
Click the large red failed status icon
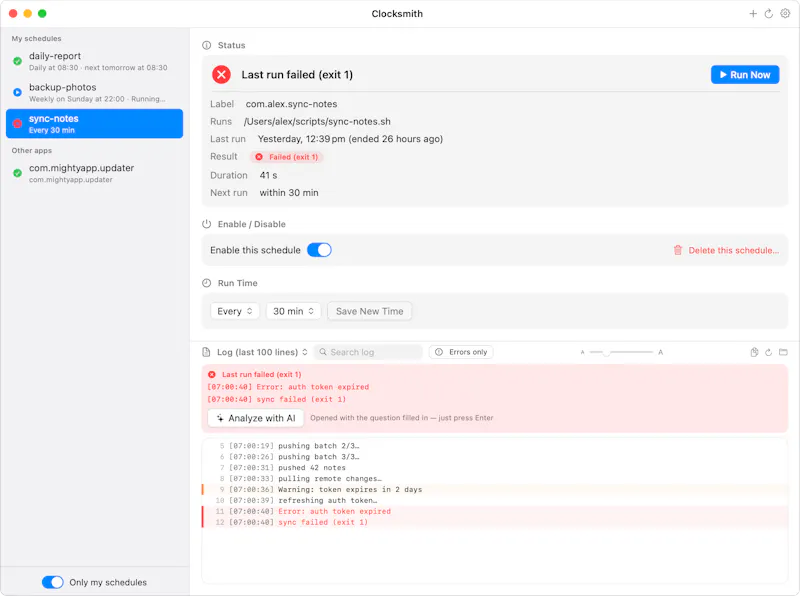point(221,74)
